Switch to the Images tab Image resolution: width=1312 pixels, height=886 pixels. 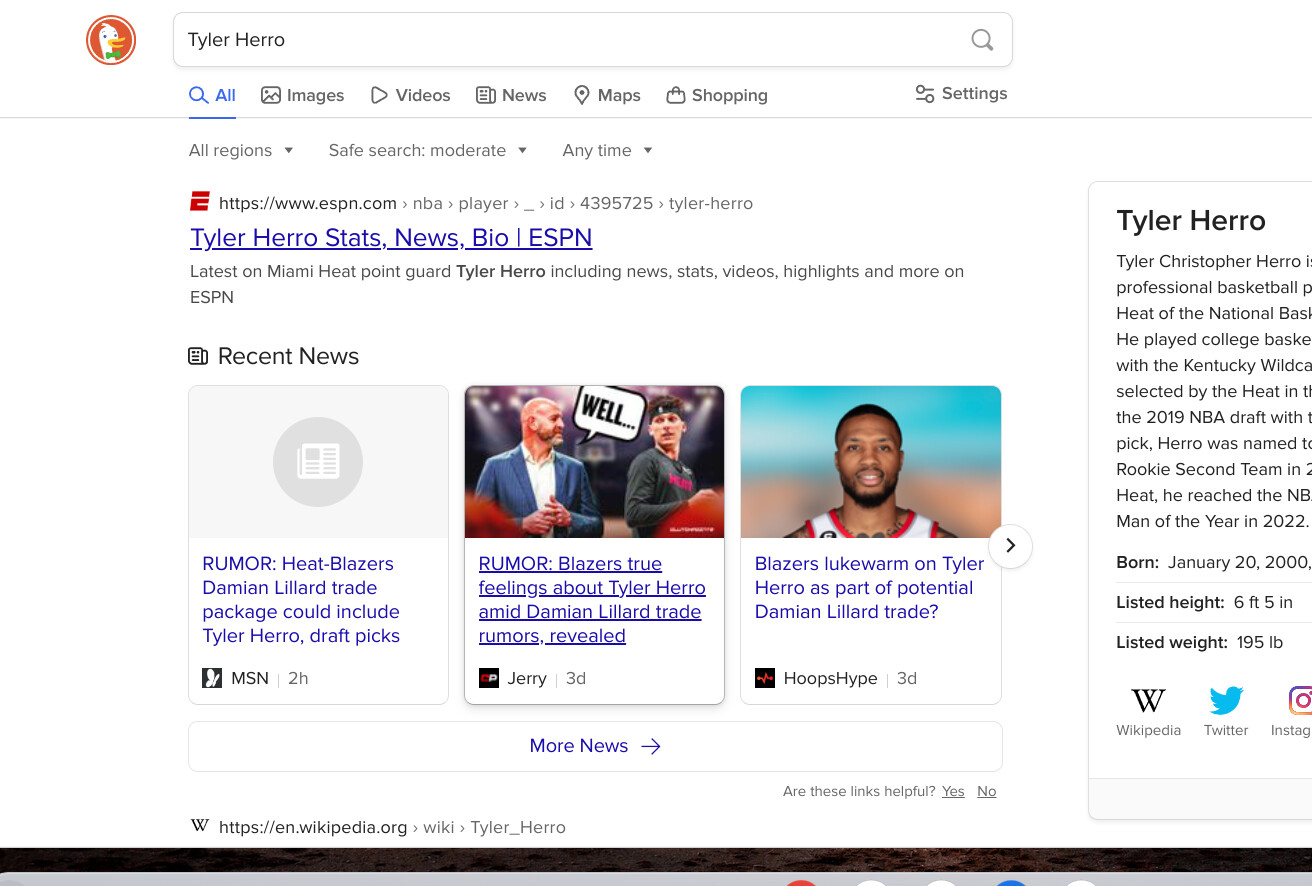[302, 96]
